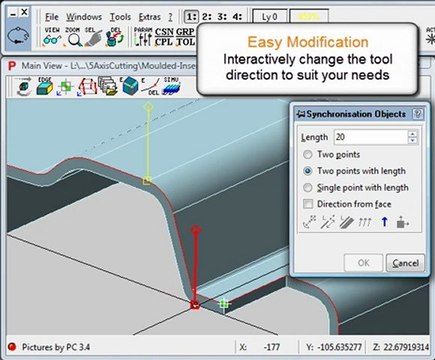Click the curve E DEL tool icon
The width and height of the screenshot is (435, 360).
pyautogui.click(x=151, y=86)
